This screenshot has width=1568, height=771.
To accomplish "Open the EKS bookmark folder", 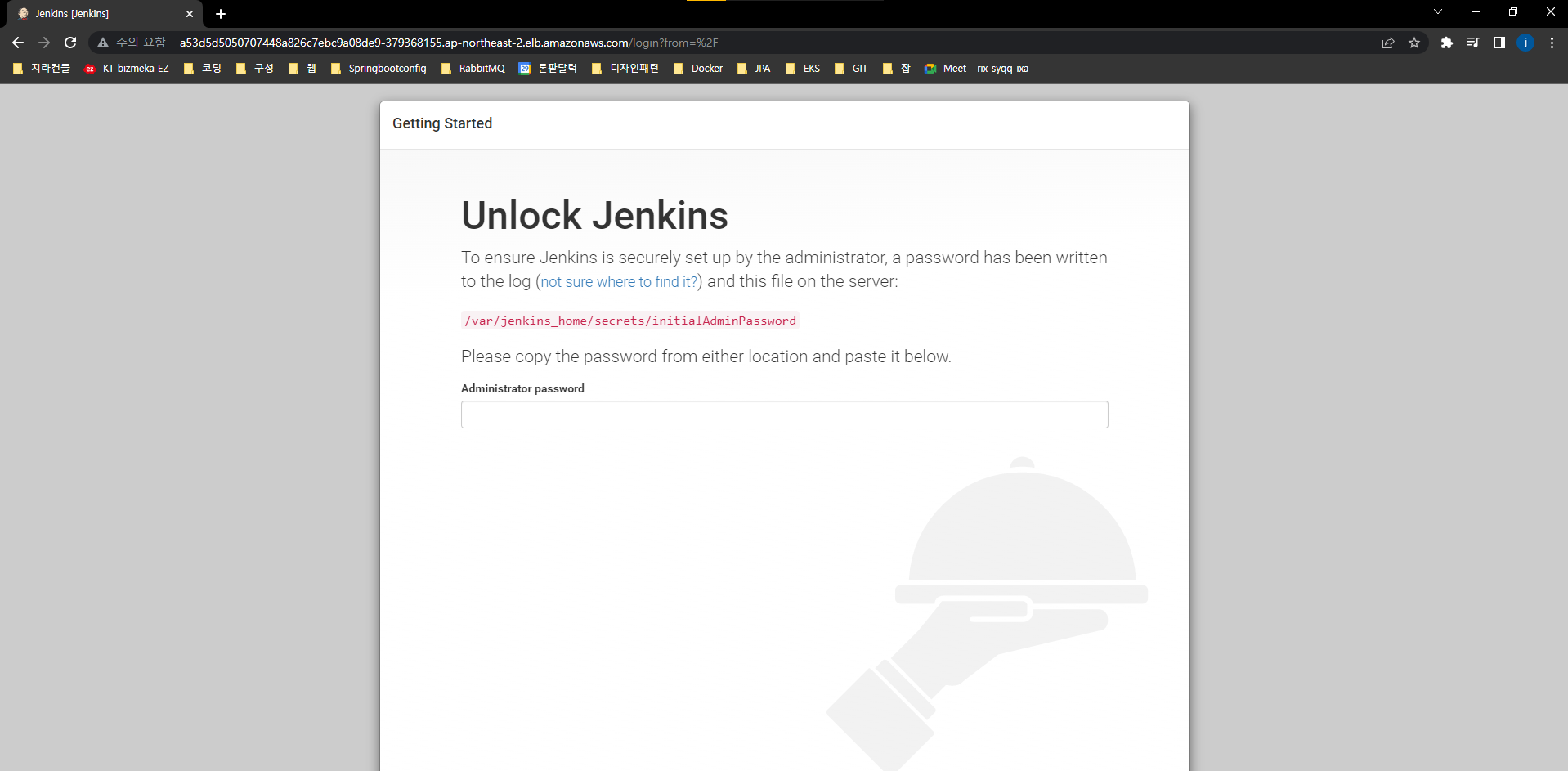I will click(803, 69).
